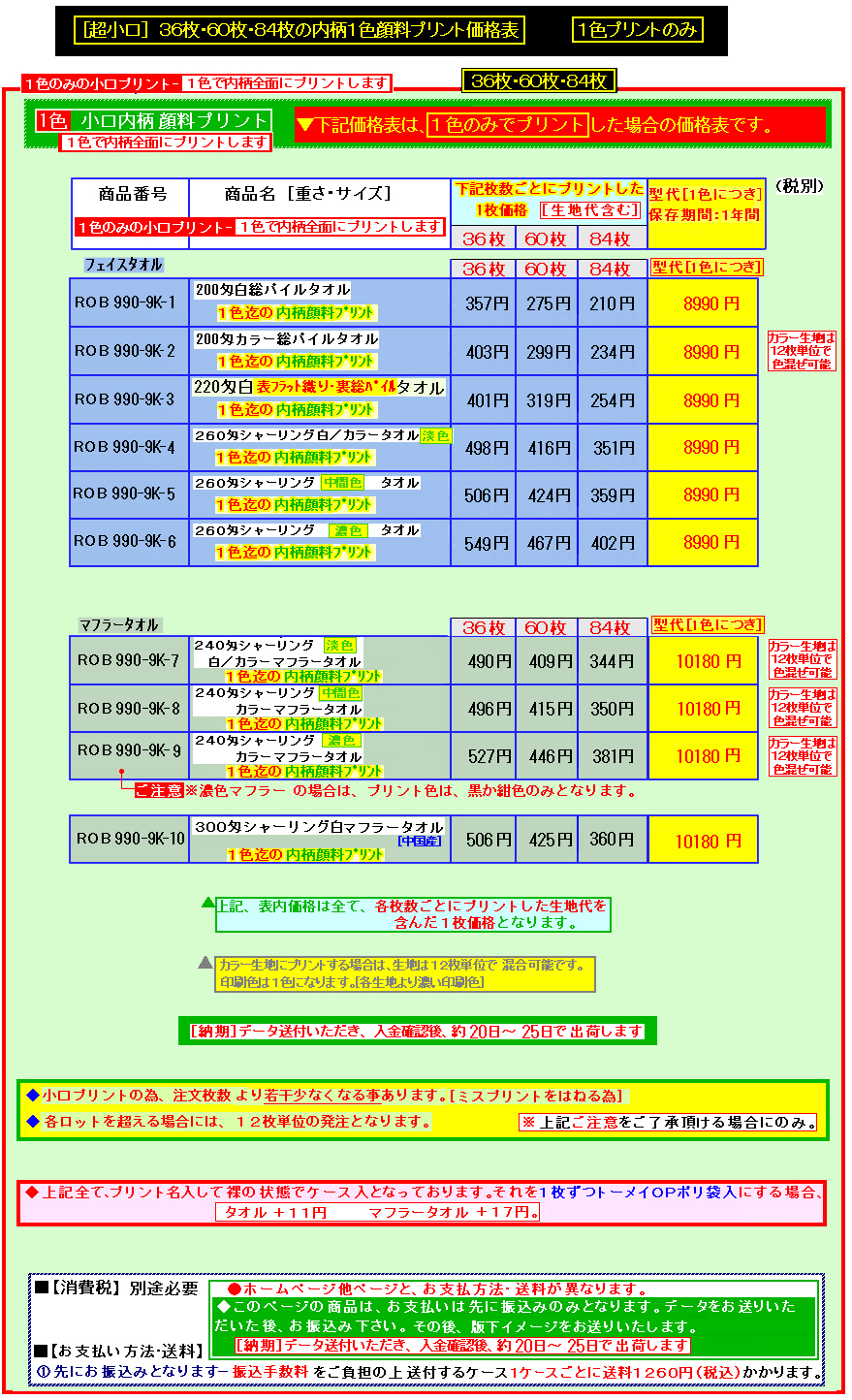Click the black square before 【消費税】
The image size is (852, 1400).
click(41, 1288)
